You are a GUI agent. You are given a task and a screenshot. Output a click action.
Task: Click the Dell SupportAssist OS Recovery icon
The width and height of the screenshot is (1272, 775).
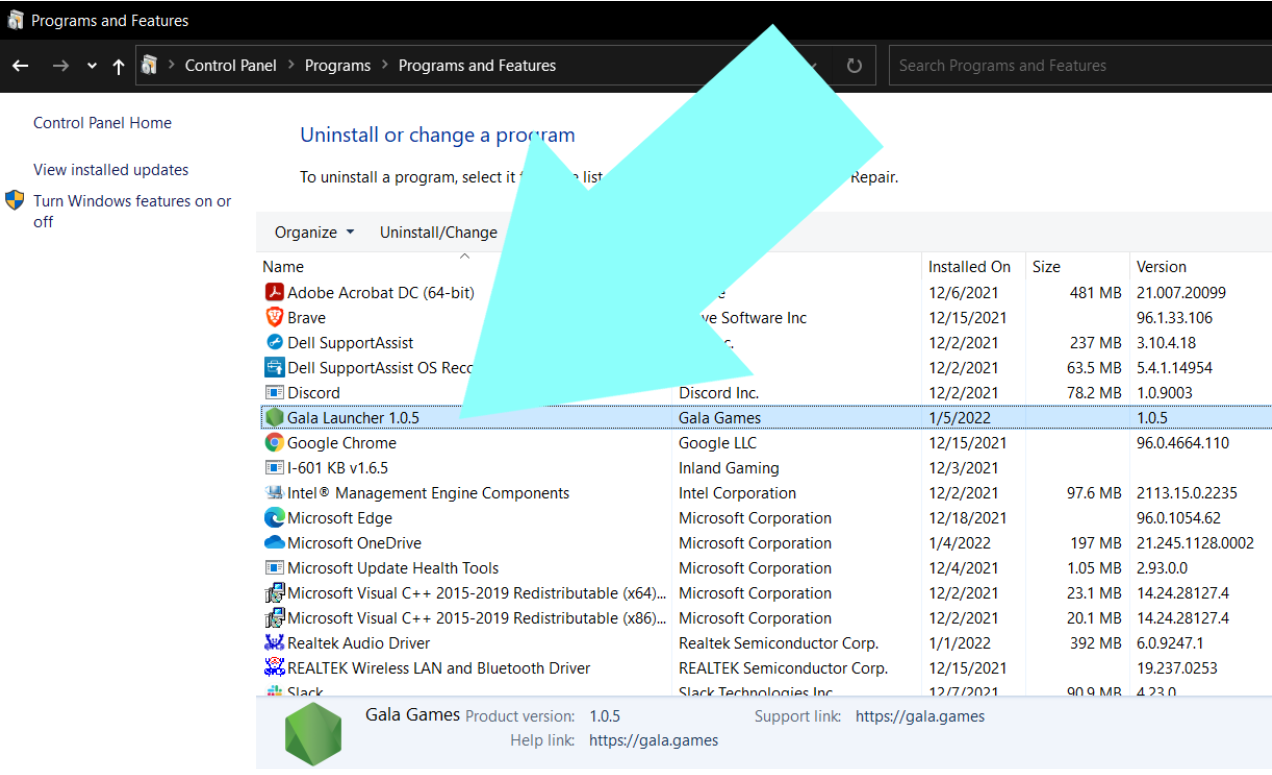274,368
